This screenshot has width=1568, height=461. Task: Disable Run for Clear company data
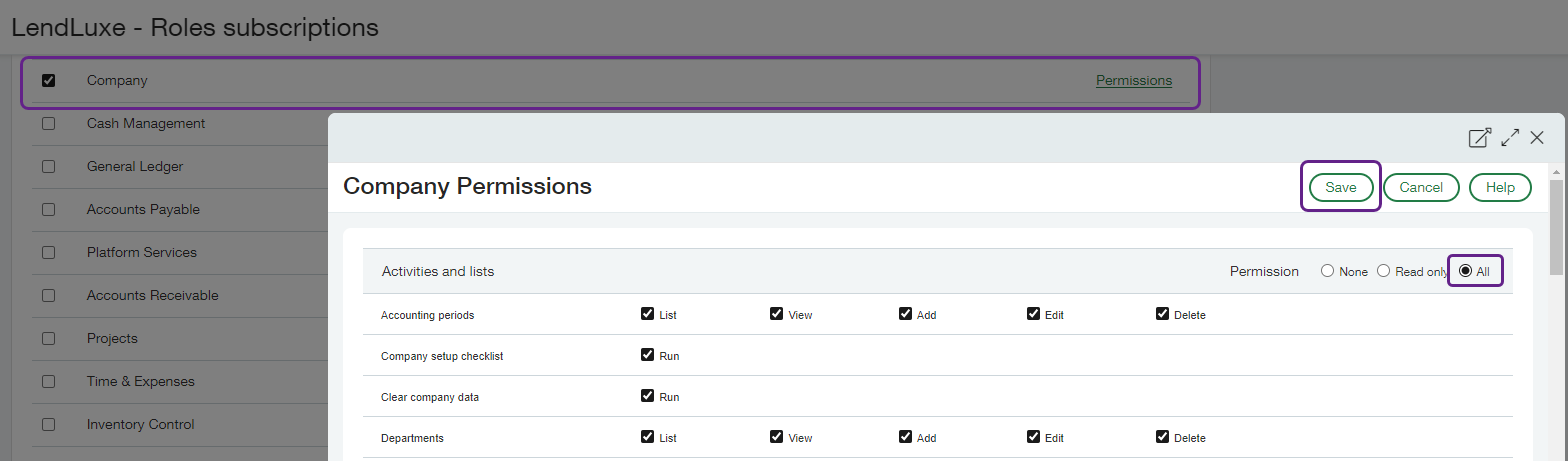pyautogui.click(x=647, y=396)
